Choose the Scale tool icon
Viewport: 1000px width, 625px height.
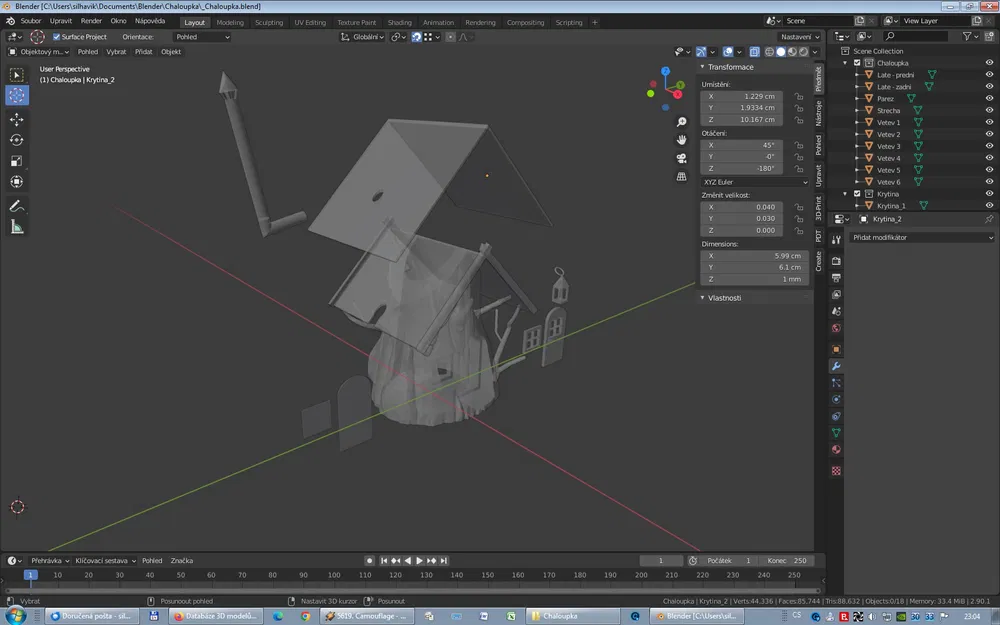pyautogui.click(x=17, y=161)
